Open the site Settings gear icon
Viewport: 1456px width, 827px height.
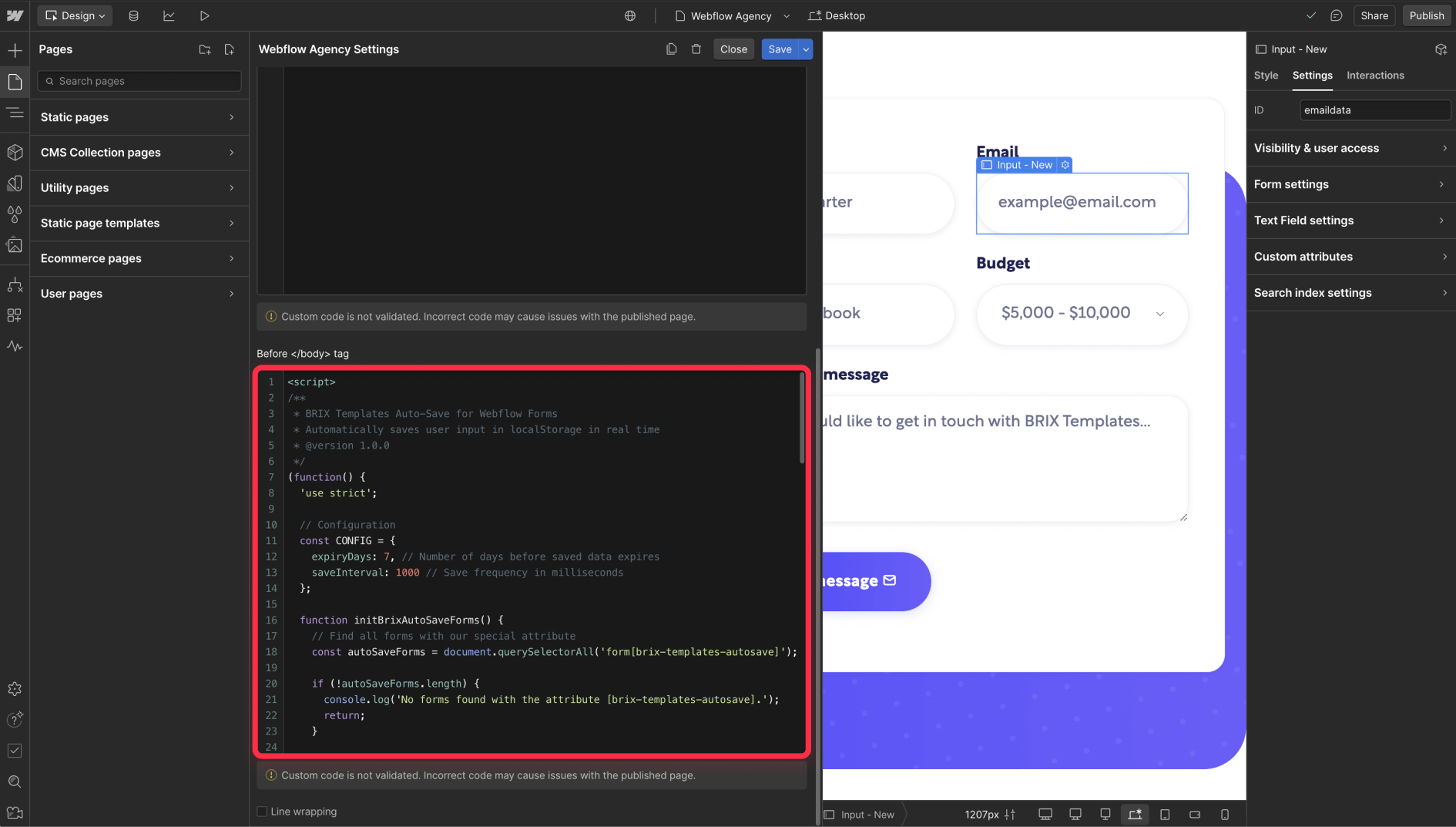pos(15,689)
